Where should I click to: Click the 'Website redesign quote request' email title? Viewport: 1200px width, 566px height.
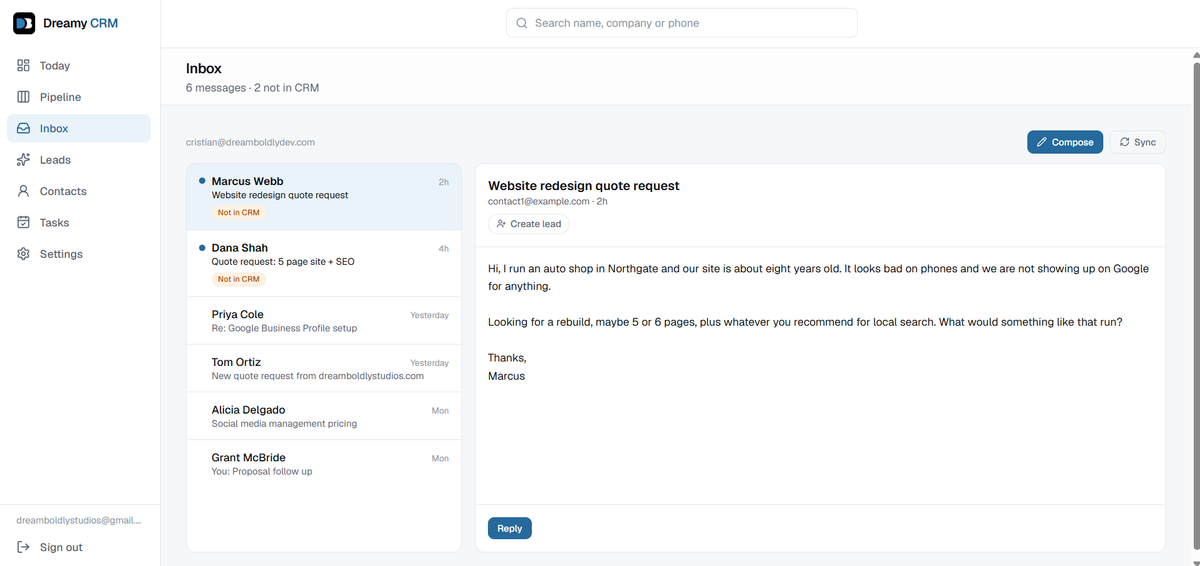coord(583,186)
